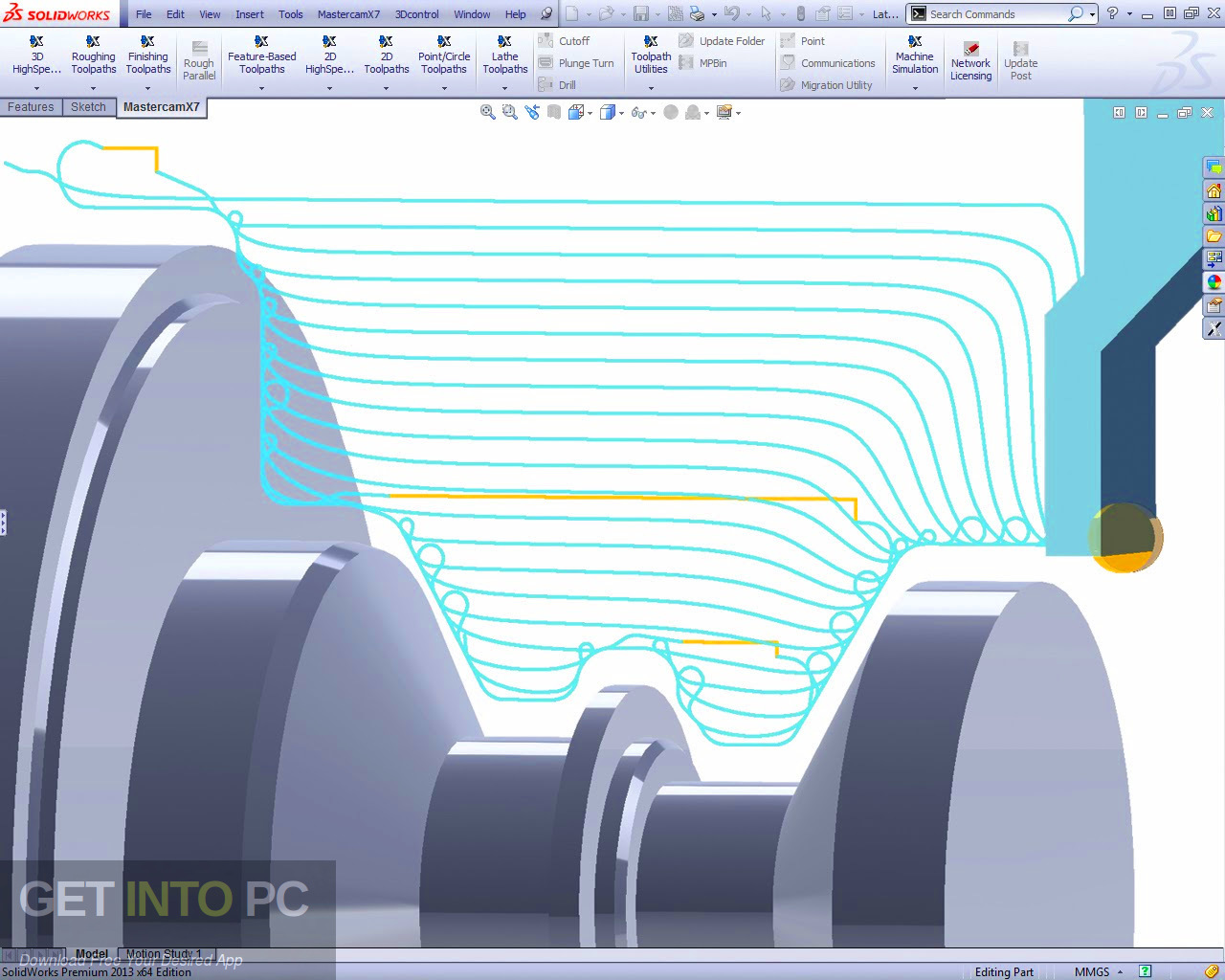Open Network Licensing

coord(970,61)
